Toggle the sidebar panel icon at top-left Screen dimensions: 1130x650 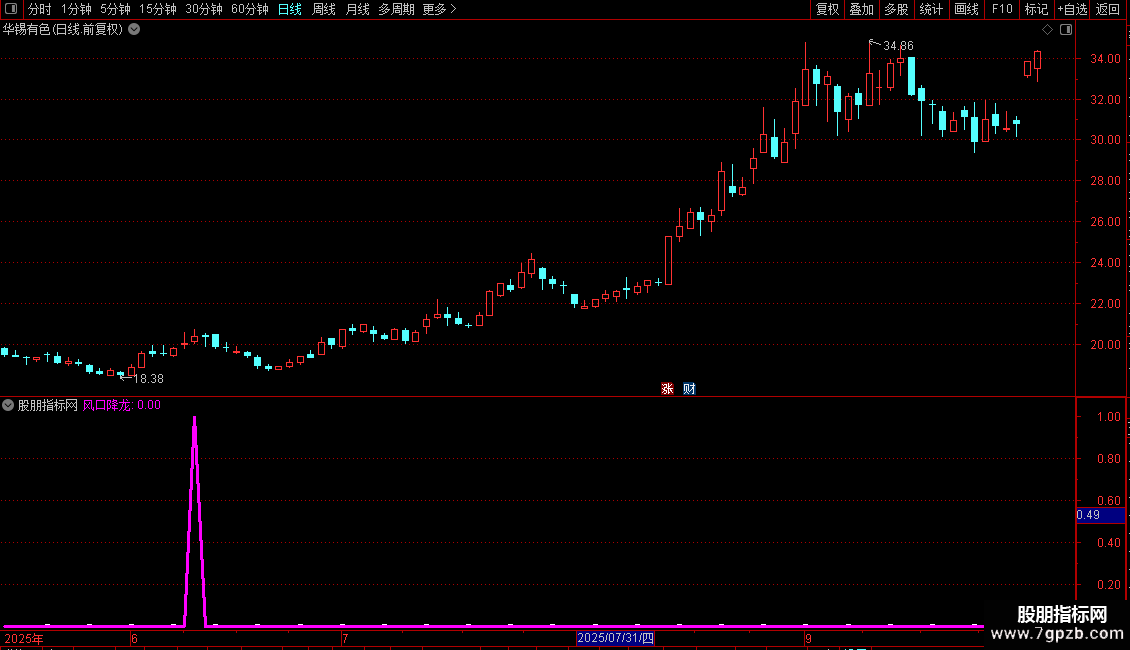tap(11, 9)
